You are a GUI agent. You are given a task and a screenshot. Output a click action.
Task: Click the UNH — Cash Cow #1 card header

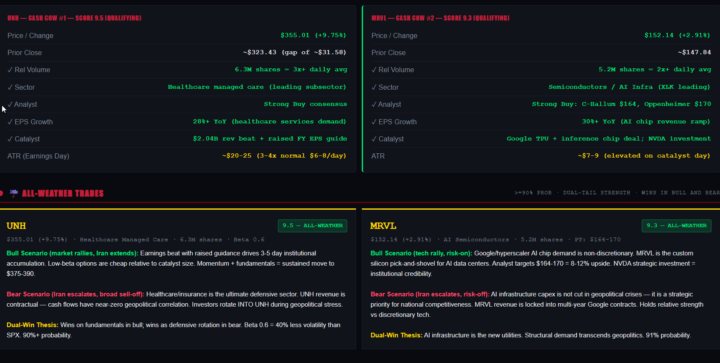coord(74,18)
